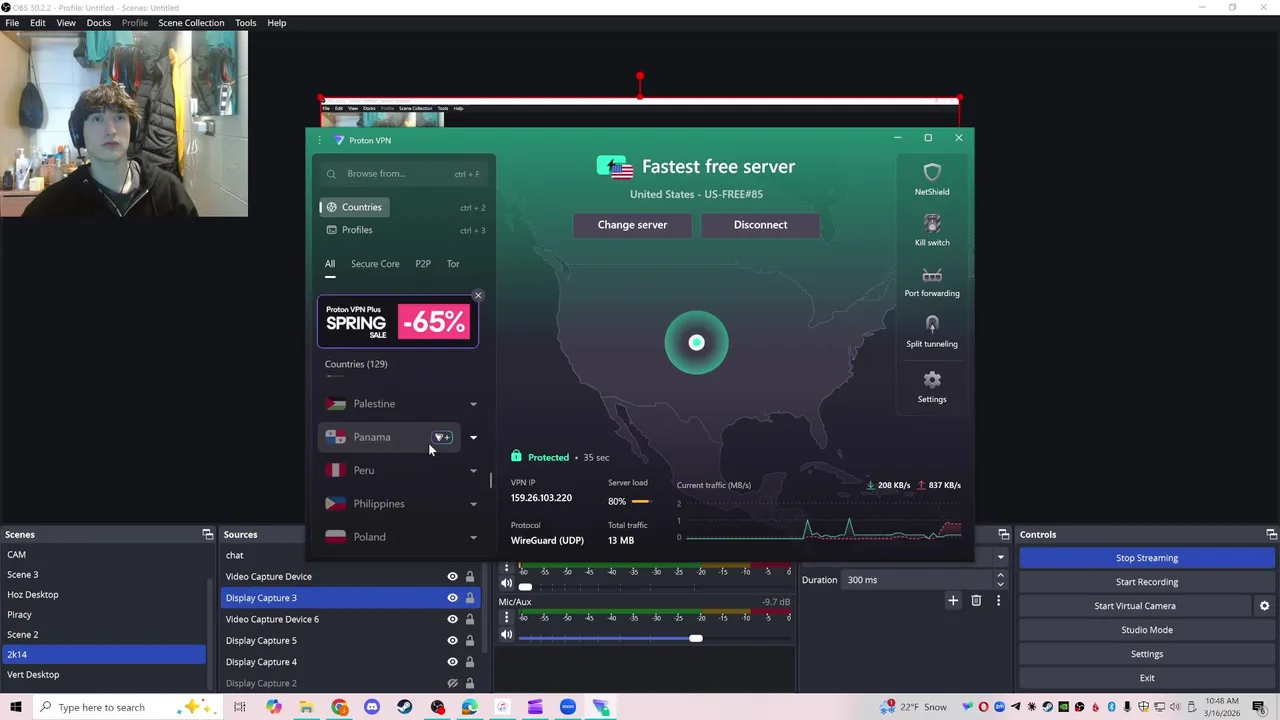Open the Docks menu

pos(99,23)
